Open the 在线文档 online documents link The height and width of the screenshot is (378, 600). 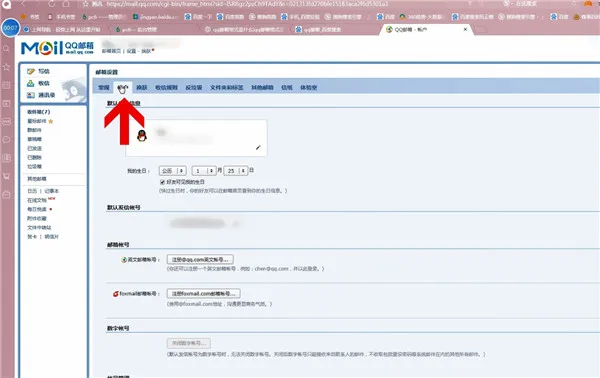click(36, 200)
